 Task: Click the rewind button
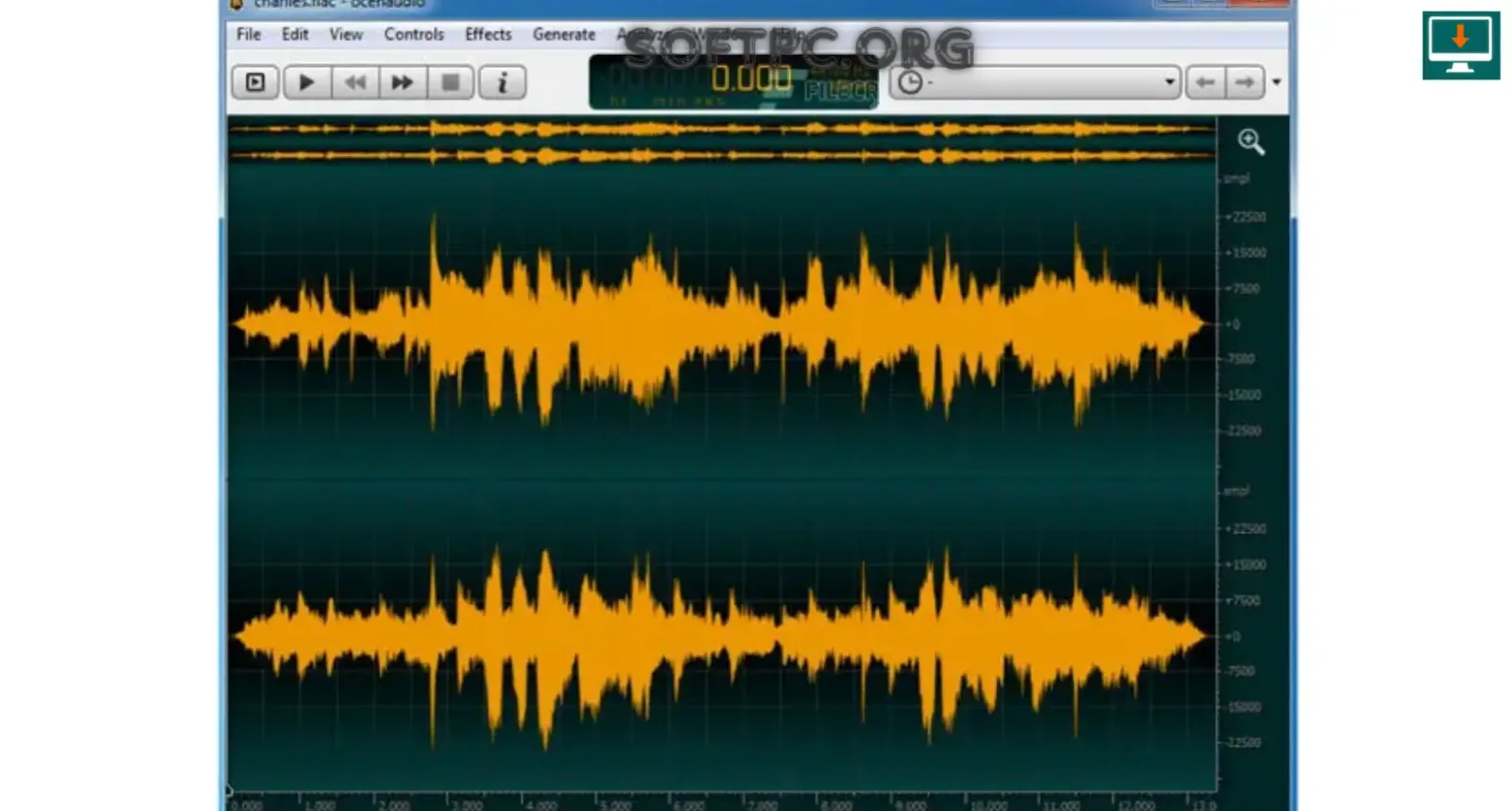[x=354, y=82]
